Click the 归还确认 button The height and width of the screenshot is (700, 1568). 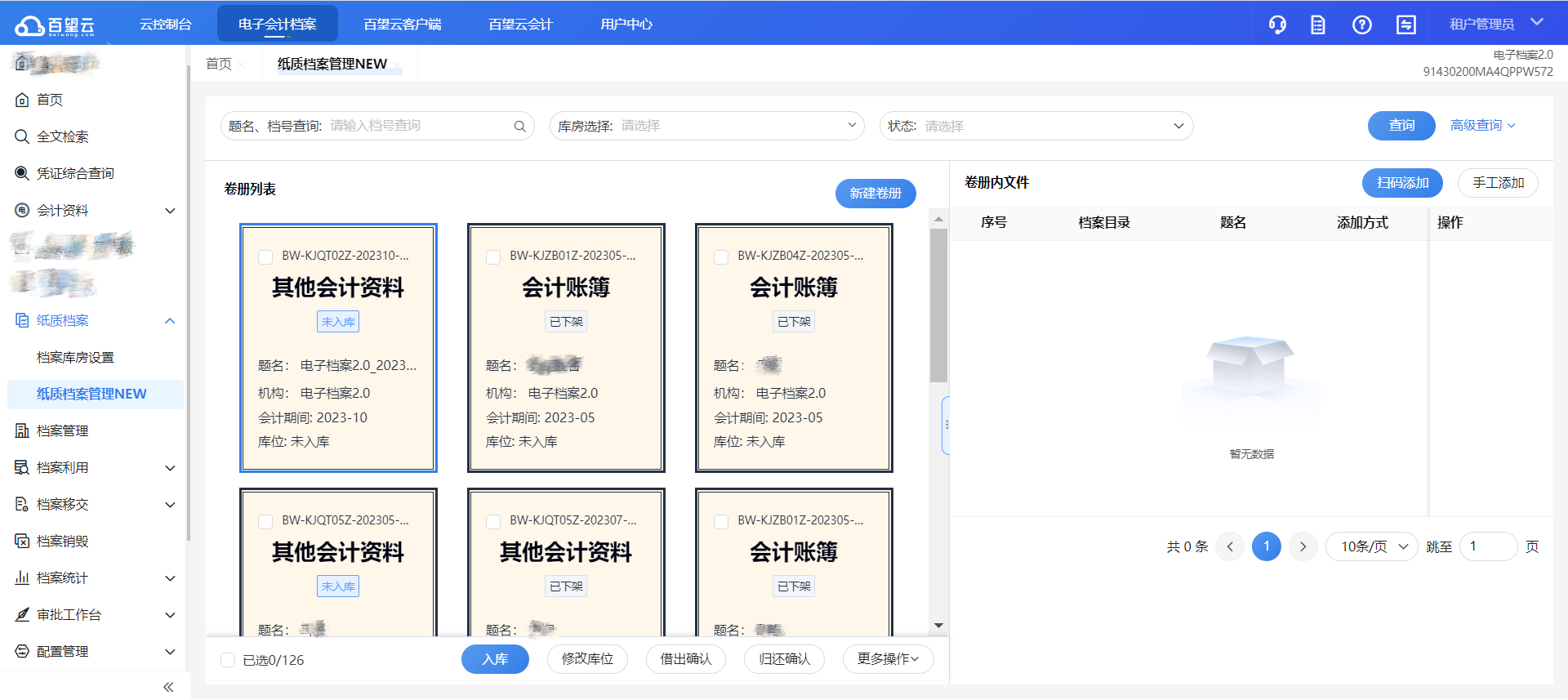click(x=784, y=659)
